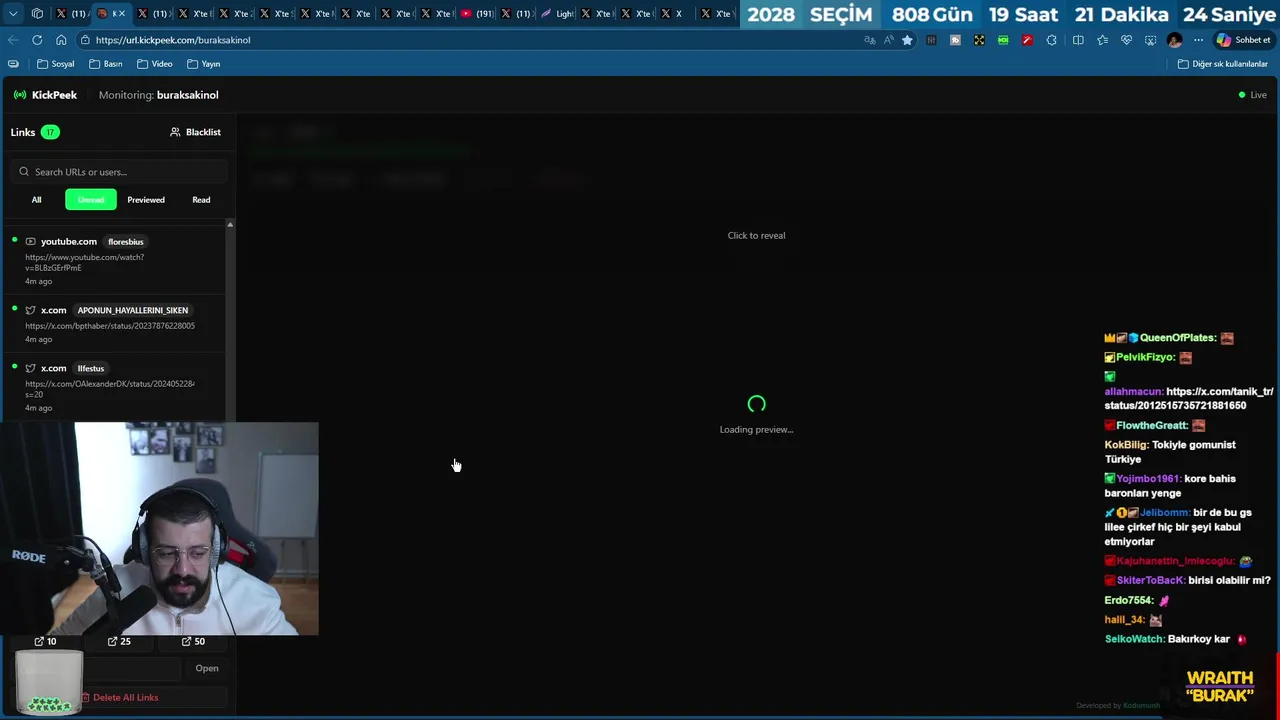Open the tab list dropdown arrow

tap(13, 13)
